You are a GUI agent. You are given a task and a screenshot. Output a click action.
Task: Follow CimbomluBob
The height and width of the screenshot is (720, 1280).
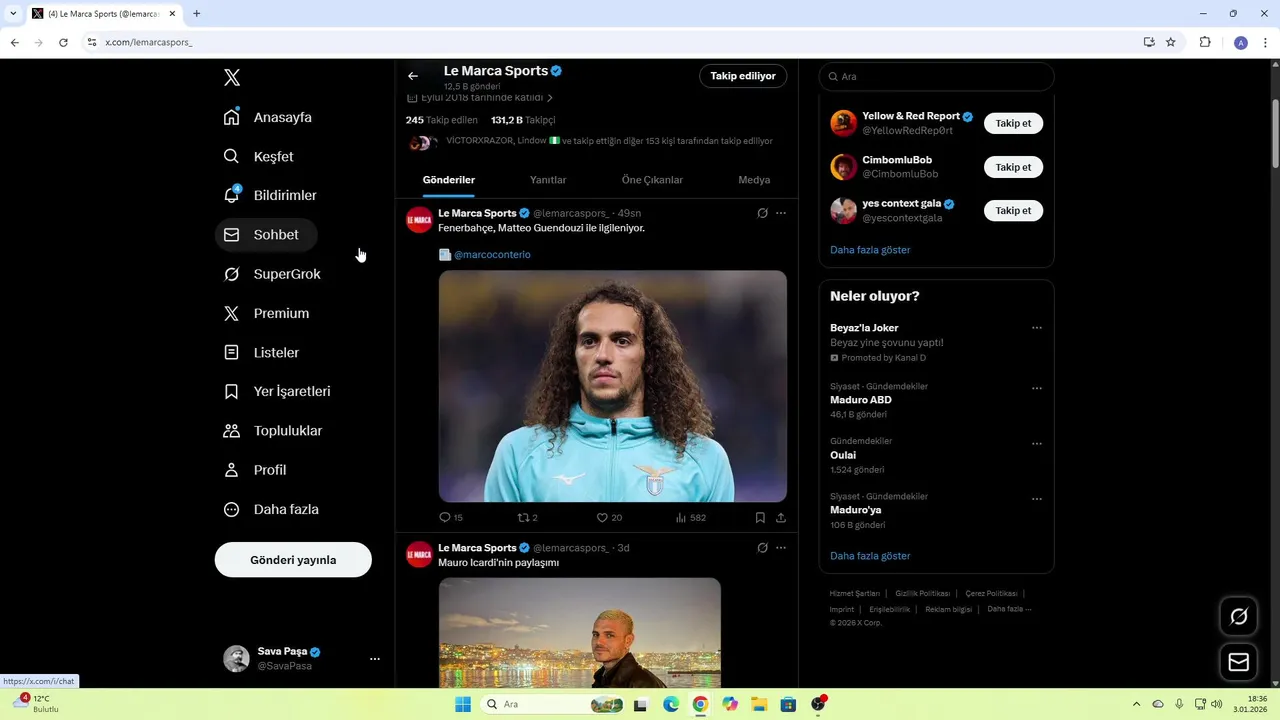[x=1013, y=167]
